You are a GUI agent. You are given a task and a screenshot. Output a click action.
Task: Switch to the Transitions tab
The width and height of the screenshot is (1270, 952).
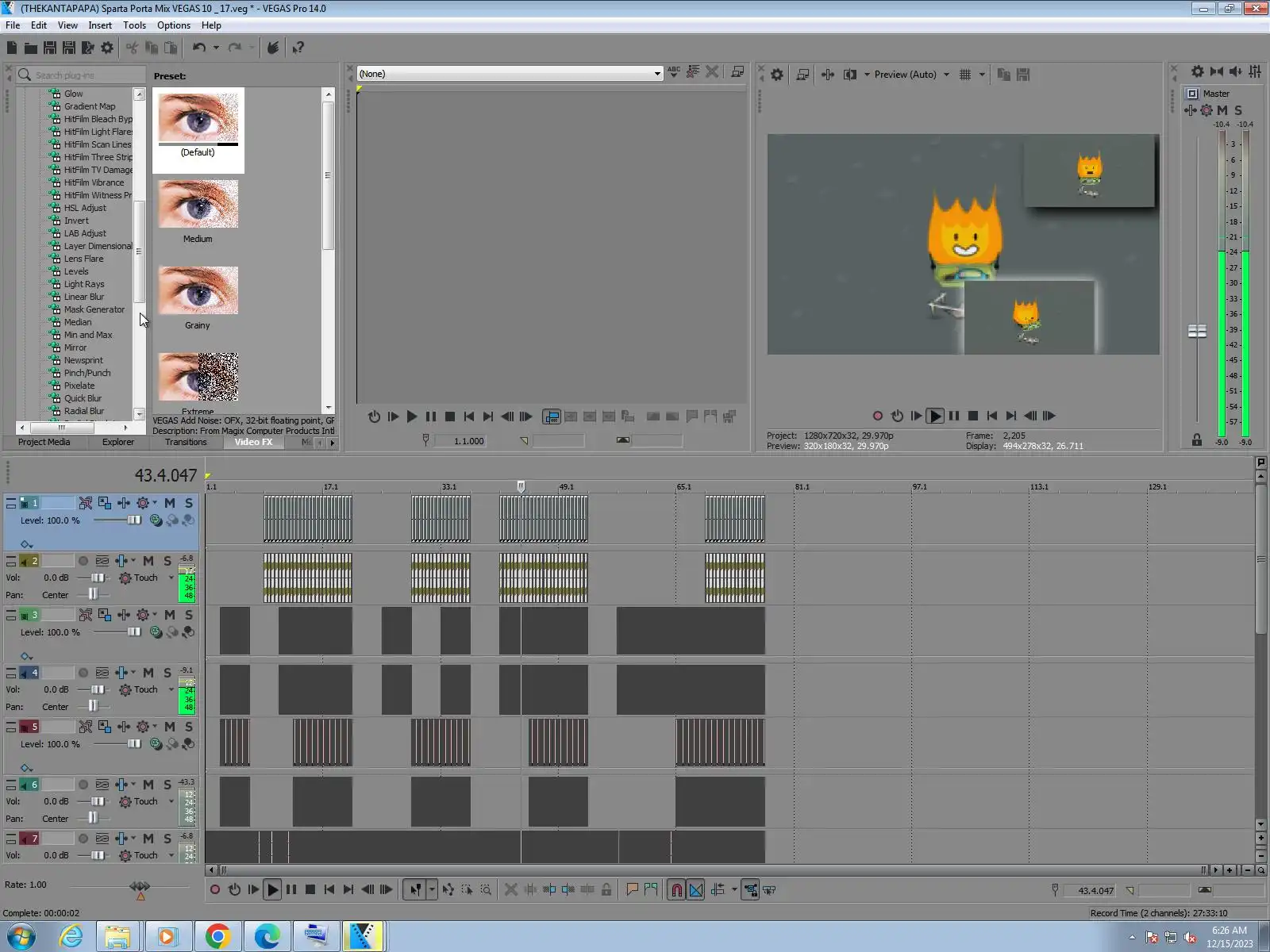(186, 442)
